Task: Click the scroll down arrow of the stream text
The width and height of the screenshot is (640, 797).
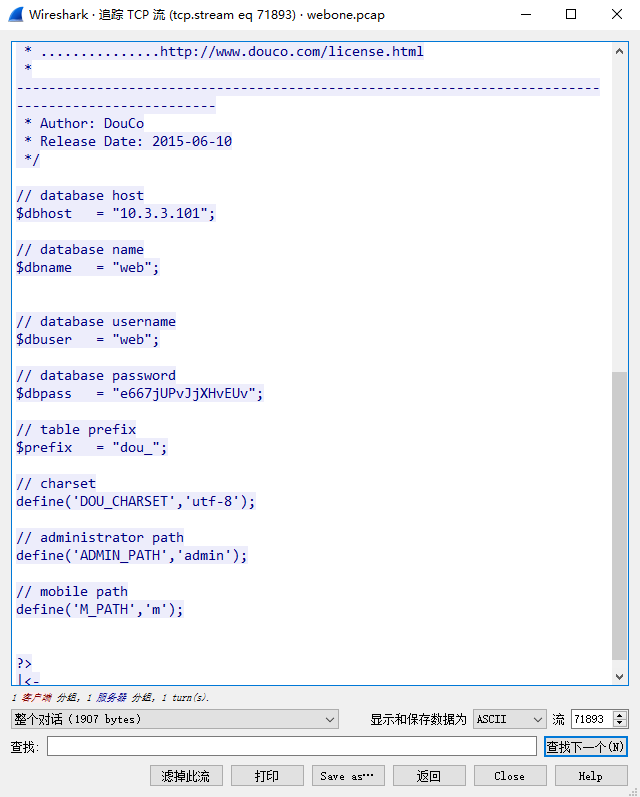Action: click(x=619, y=677)
